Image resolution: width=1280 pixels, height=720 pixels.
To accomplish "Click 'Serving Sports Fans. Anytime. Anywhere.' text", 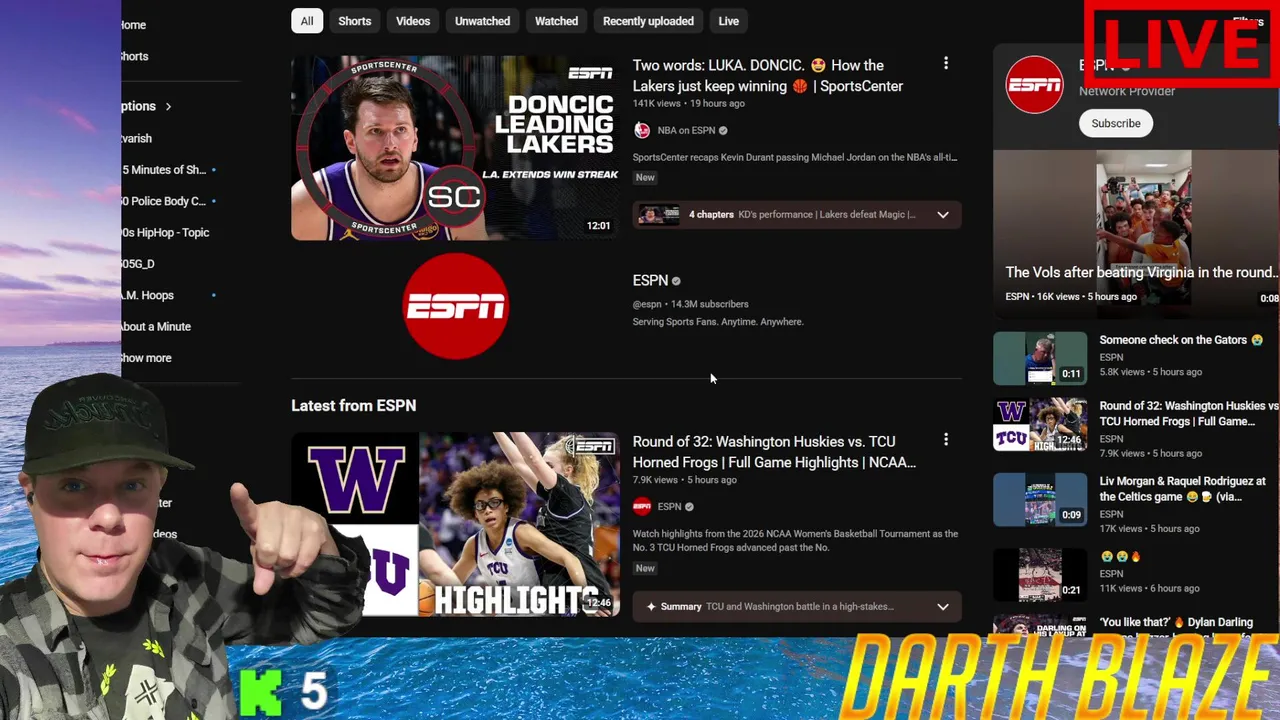I will 718,322.
